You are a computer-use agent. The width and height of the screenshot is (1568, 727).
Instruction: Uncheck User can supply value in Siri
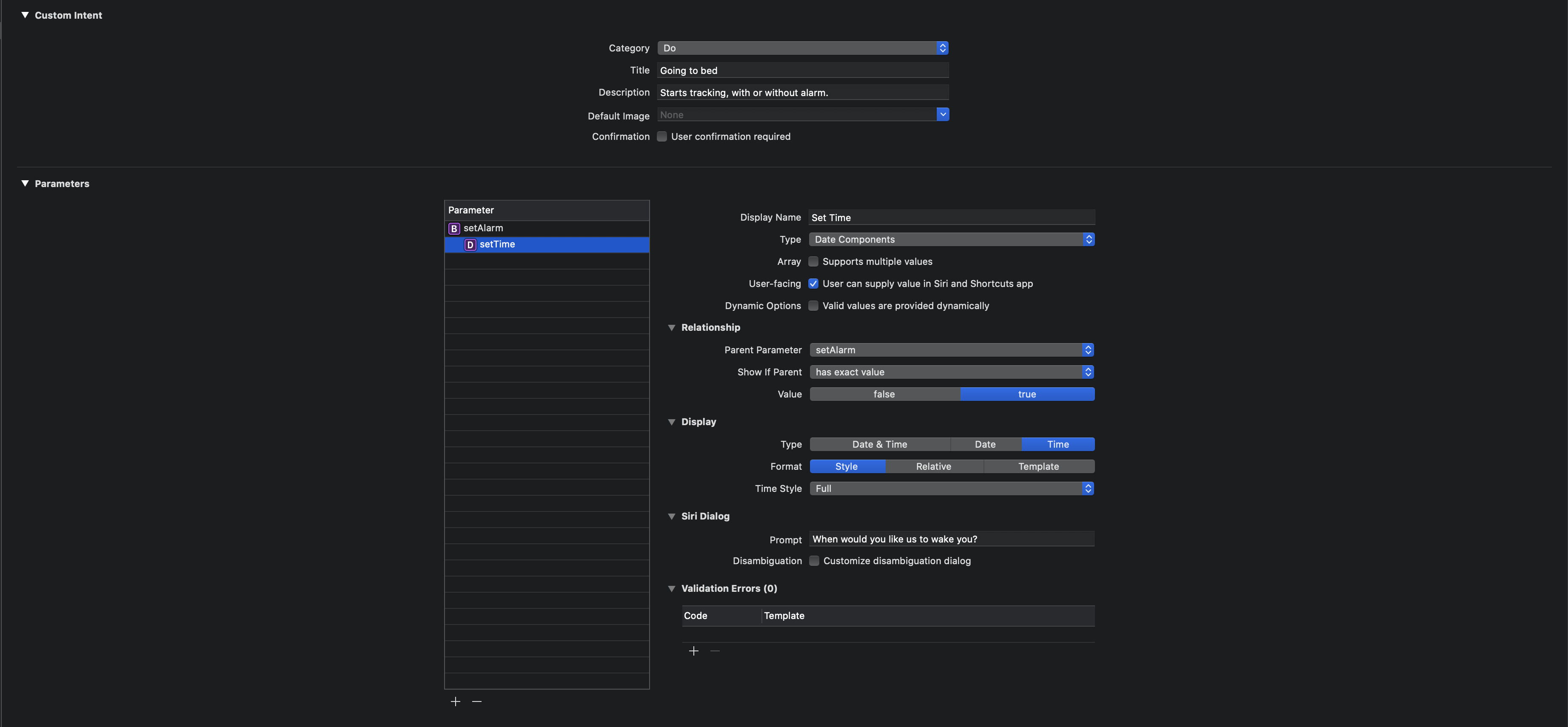[813, 284]
